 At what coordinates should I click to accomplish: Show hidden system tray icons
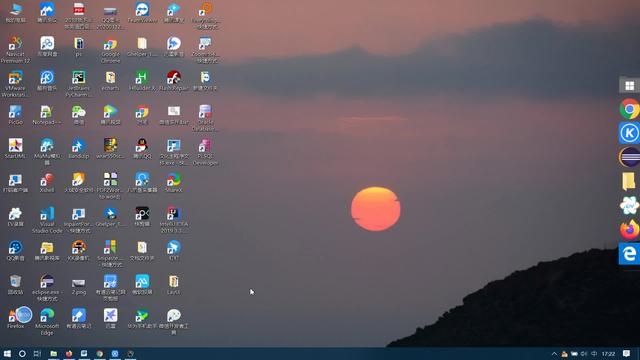pyautogui.click(x=554, y=353)
